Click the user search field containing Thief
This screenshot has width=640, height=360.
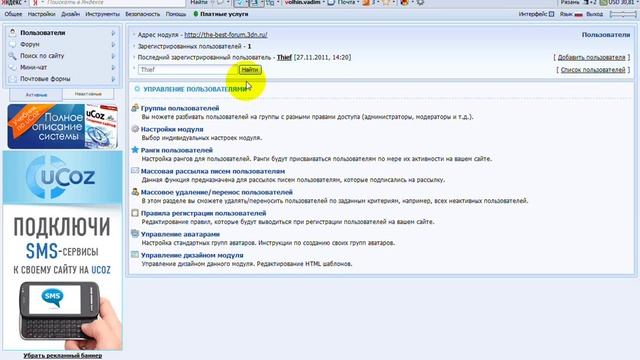(188, 70)
